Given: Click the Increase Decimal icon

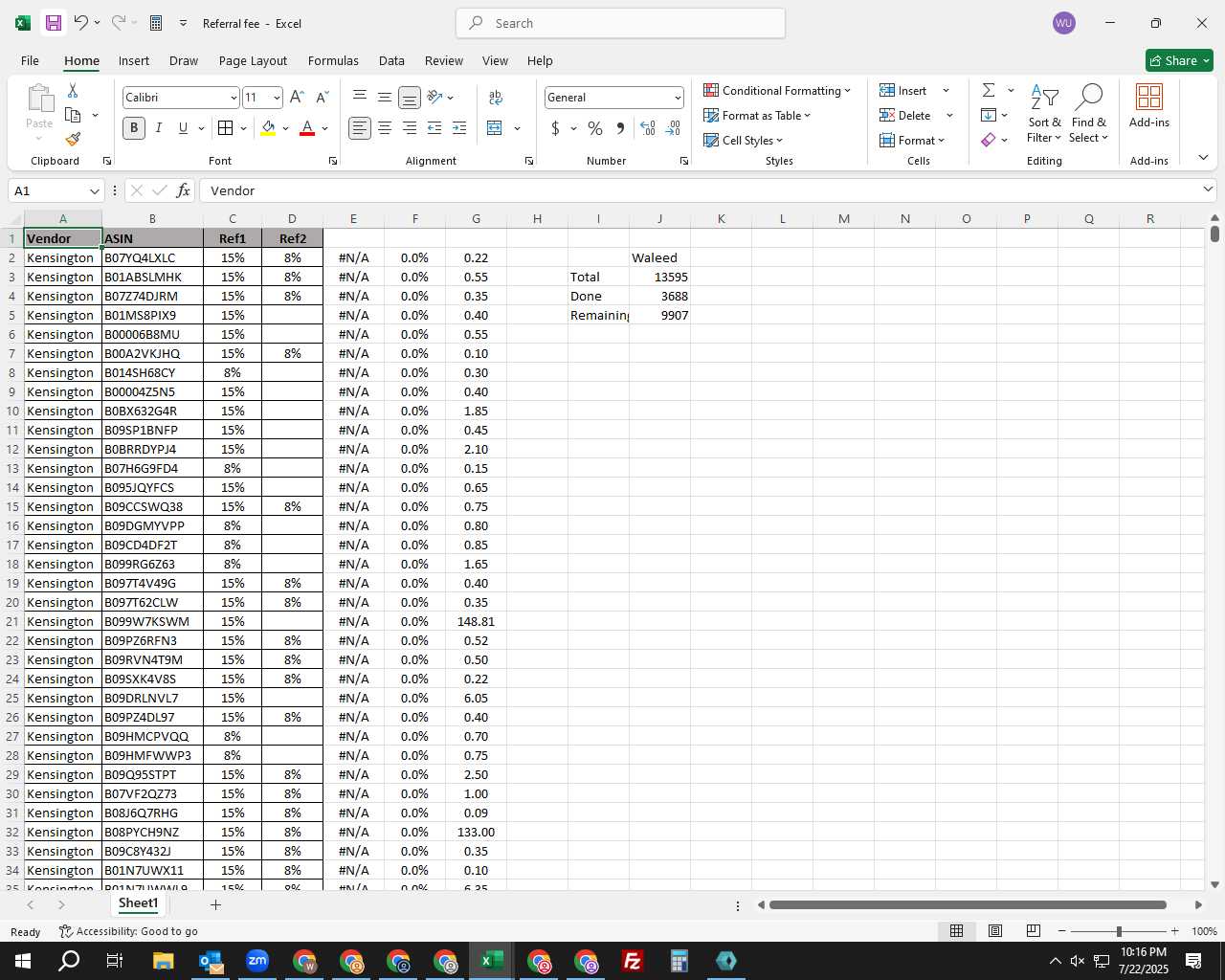Looking at the screenshot, I should (x=648, y=128).
